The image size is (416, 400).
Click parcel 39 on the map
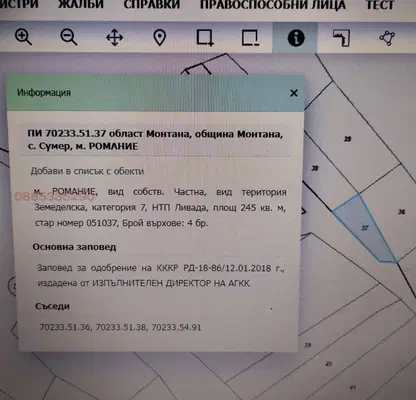pos(347,139)
